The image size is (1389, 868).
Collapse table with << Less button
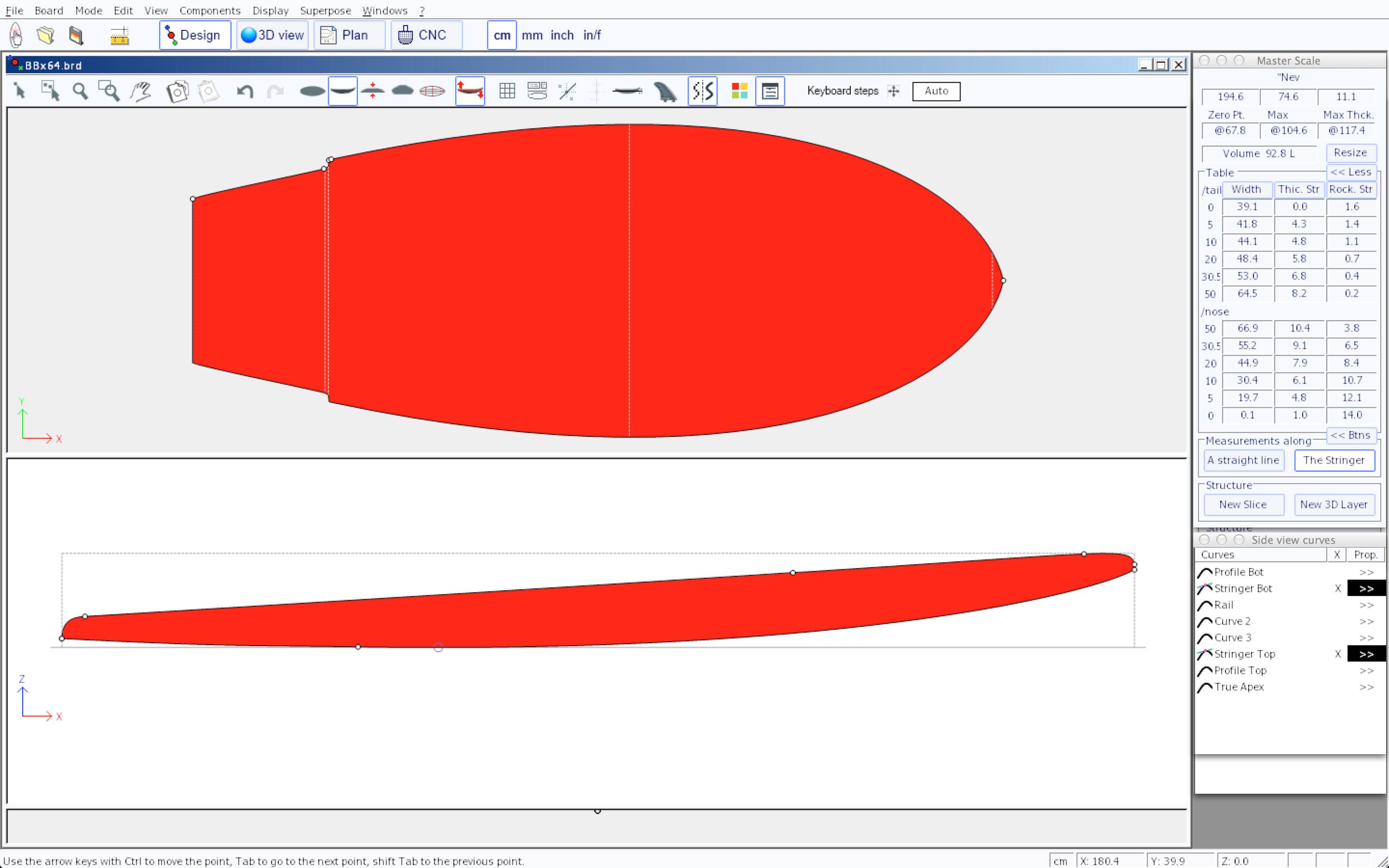pyautogui.click(x=1350, y=172)
